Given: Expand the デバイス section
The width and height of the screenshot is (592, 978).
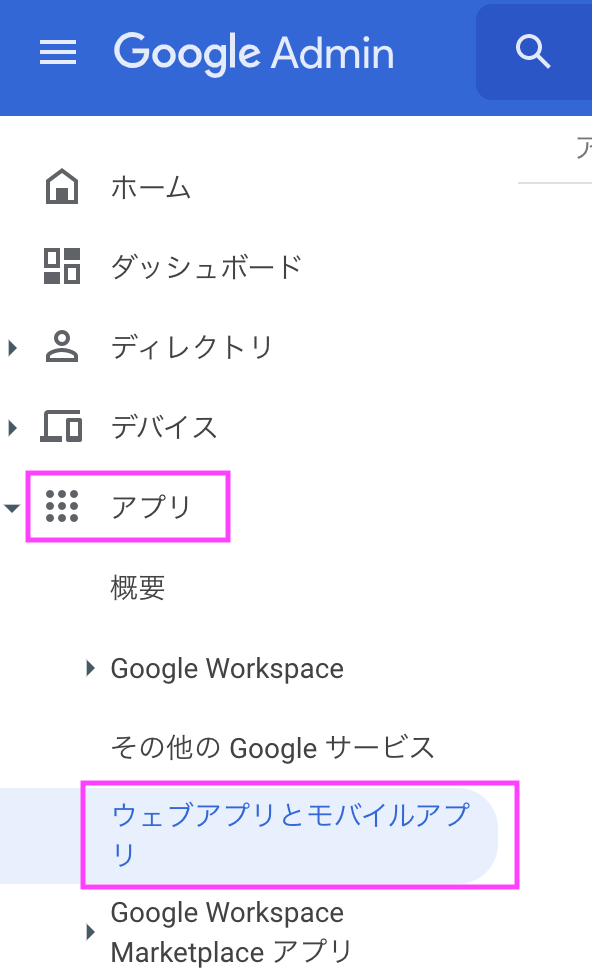Looking at the screenshot, I should coord(12,426).
